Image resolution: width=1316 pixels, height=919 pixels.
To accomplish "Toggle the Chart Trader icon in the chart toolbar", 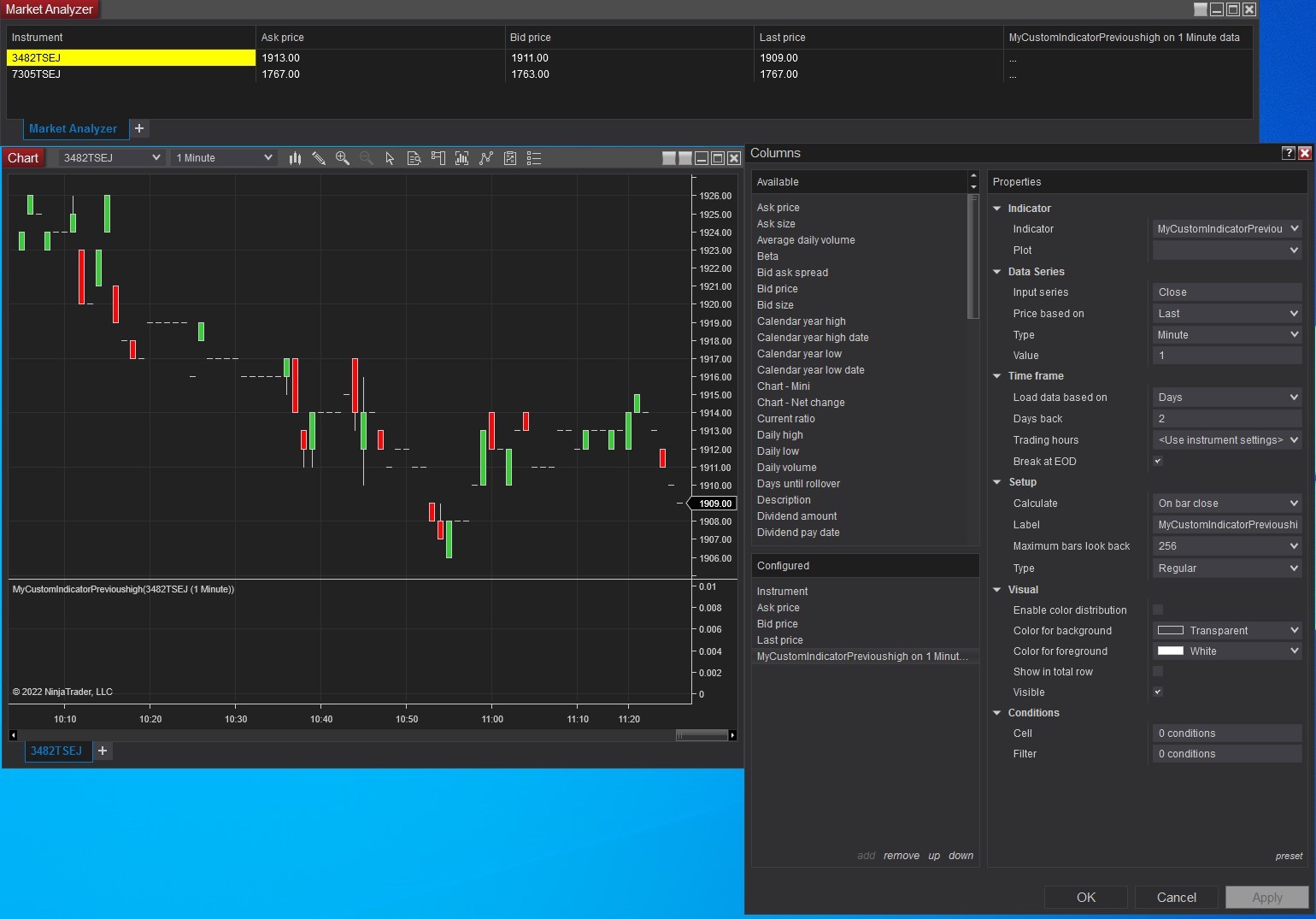I will 438,158.
